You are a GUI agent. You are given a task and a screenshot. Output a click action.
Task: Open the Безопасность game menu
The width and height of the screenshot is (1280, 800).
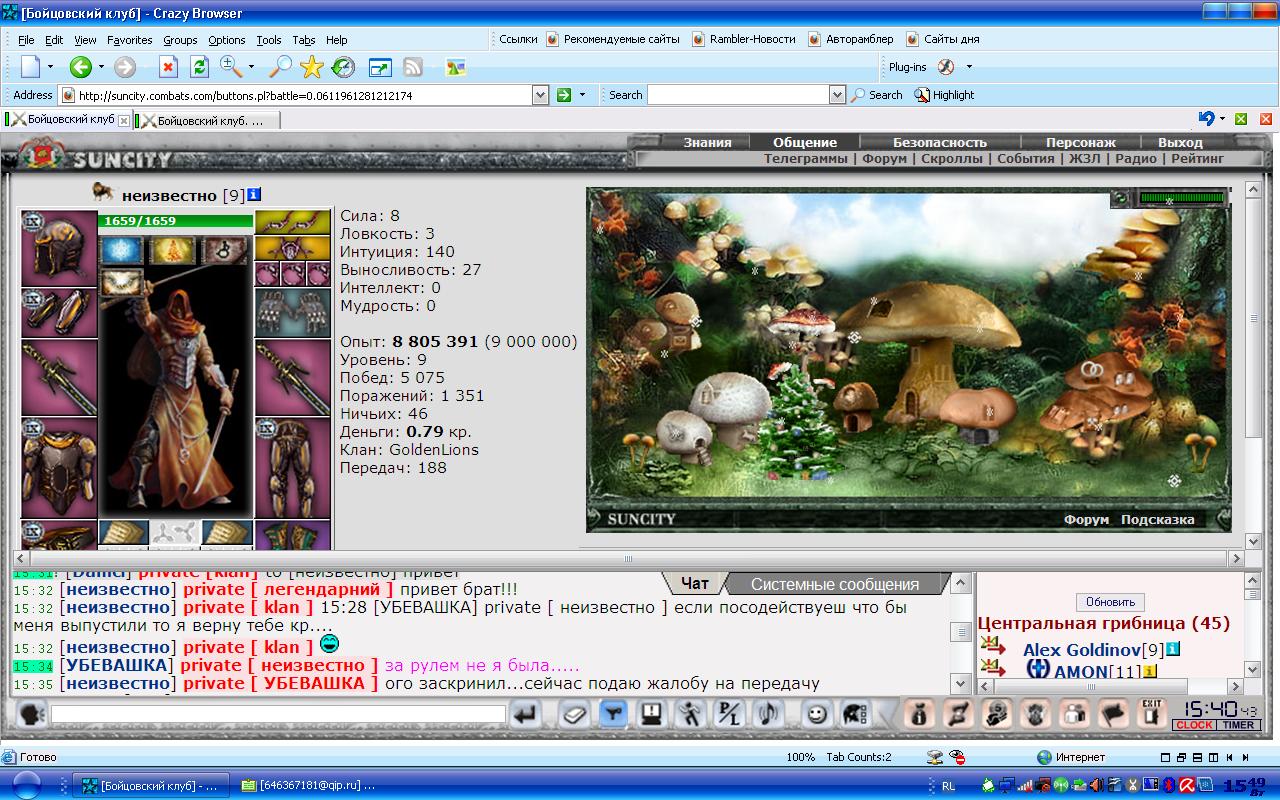coord(939,142)
